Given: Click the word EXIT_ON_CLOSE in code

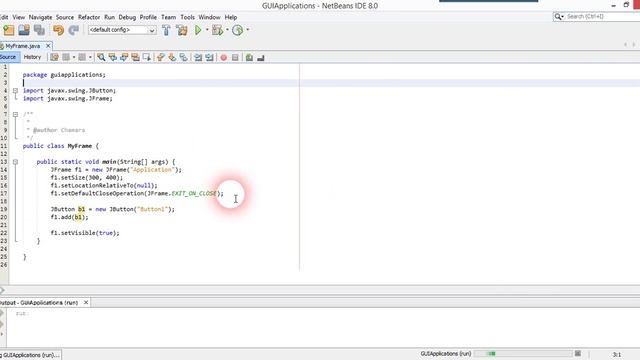Looking at the screenshot, I should click(x=194, y=193).
